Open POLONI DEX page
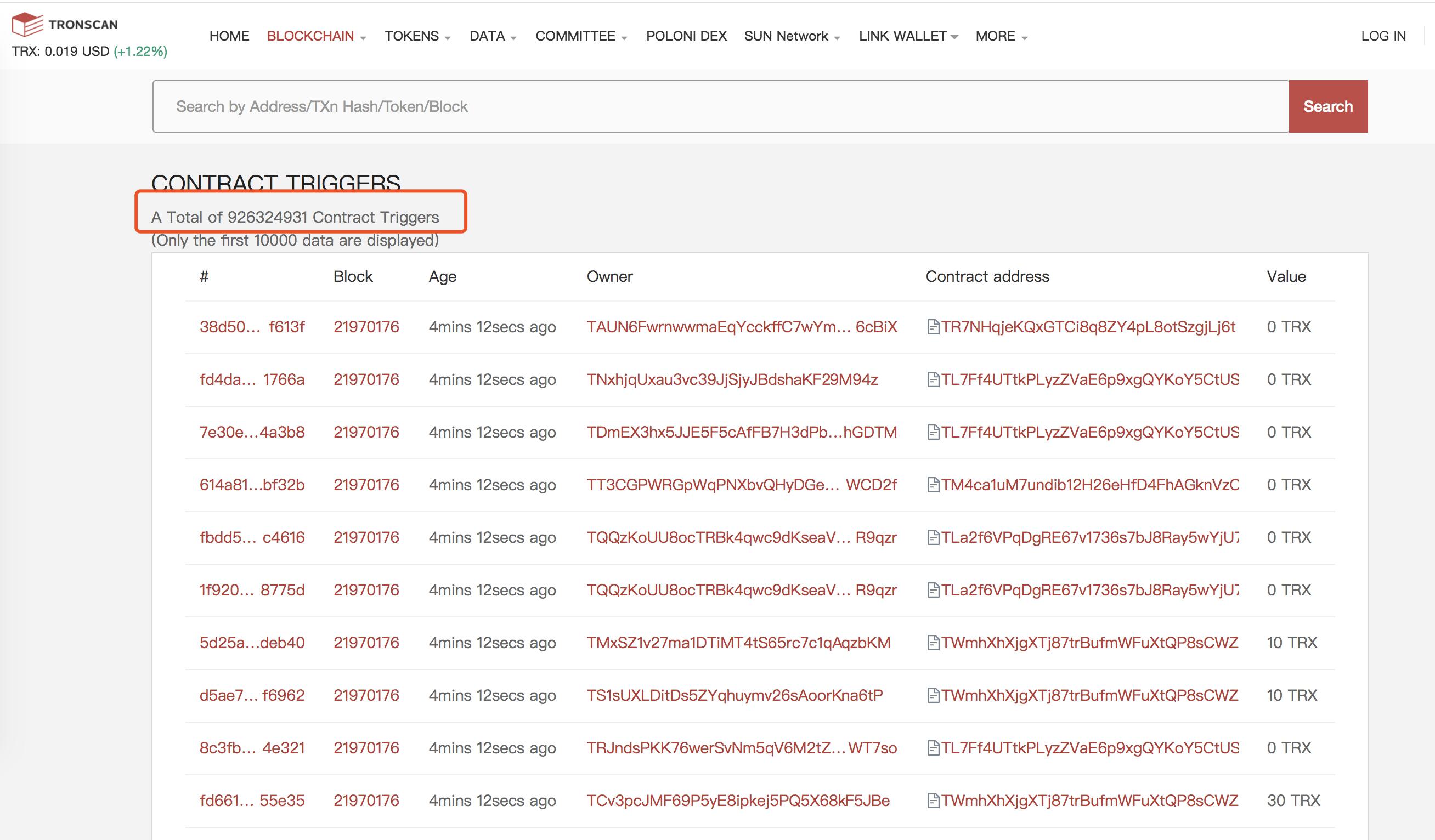 [686, 36]
